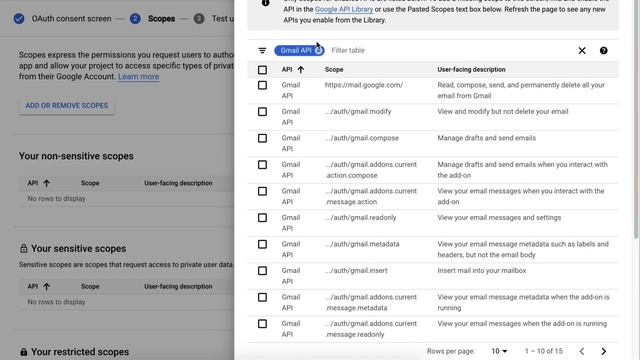Click the filter list icon
640x360 pixels.
pos(262,51)
